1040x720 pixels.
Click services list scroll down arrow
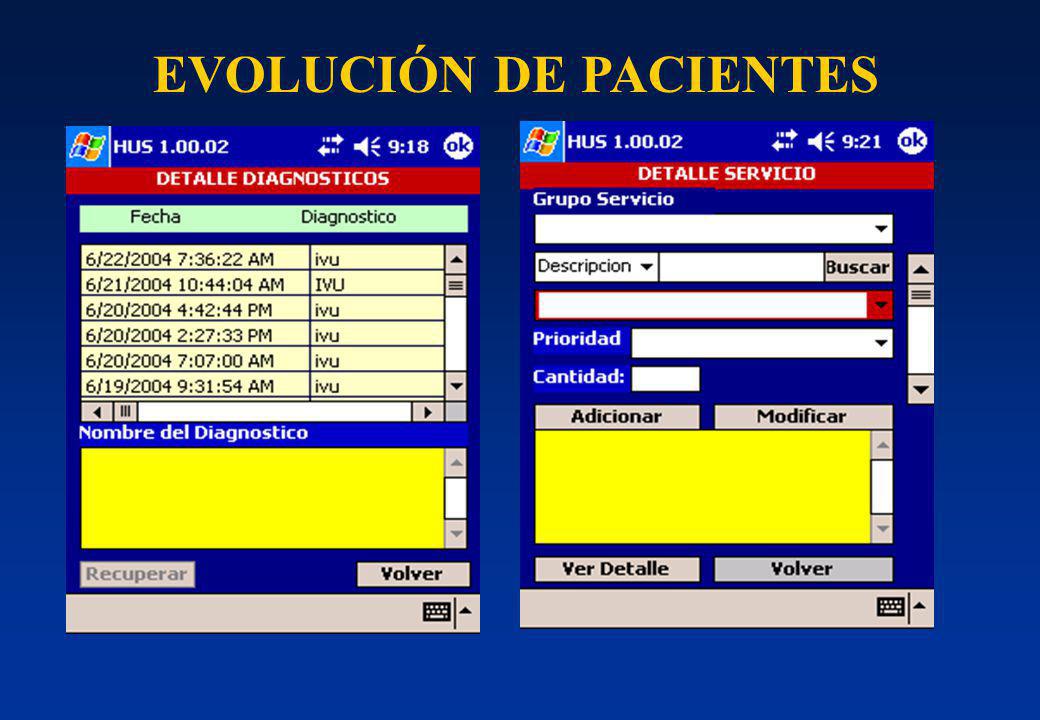882,529
